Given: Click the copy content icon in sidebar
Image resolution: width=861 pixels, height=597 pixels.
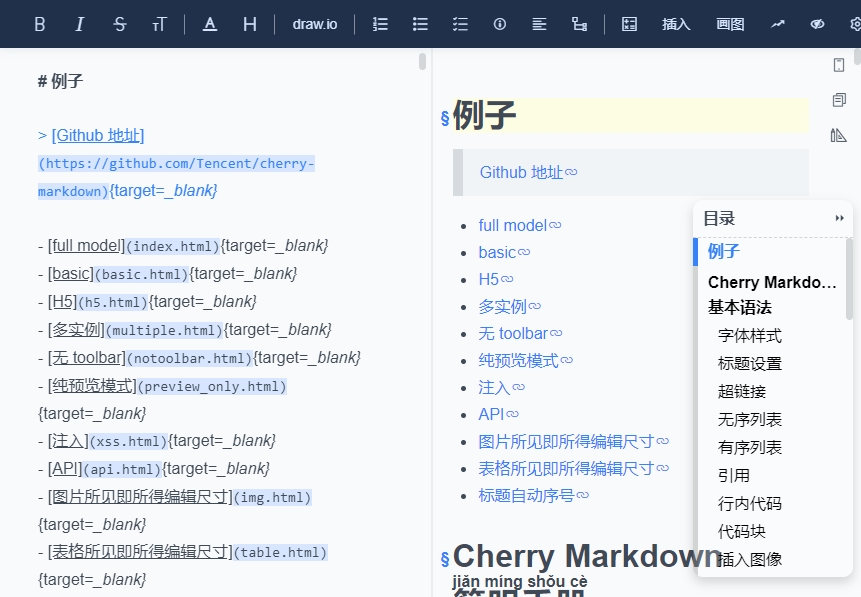Looking at the screenshot, I should click(x=839, y=100).
